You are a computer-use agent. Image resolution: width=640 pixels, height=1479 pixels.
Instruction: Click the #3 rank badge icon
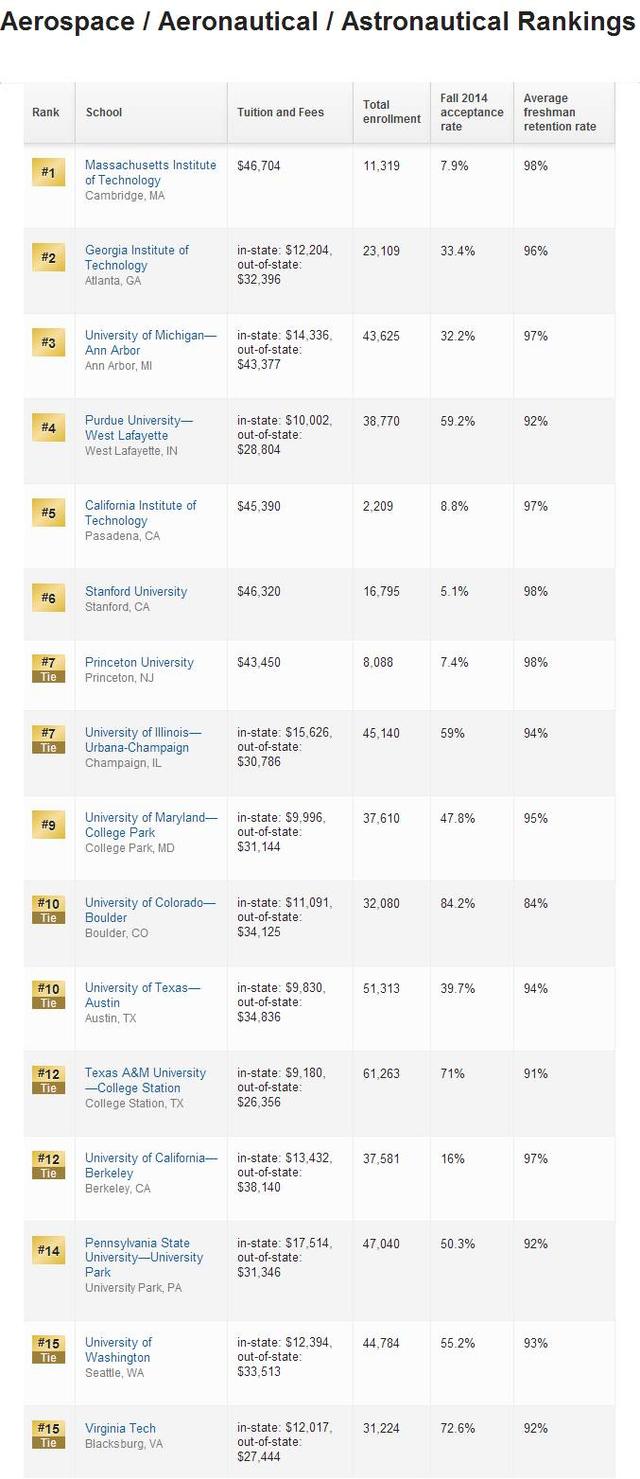(x=48, y=343)
